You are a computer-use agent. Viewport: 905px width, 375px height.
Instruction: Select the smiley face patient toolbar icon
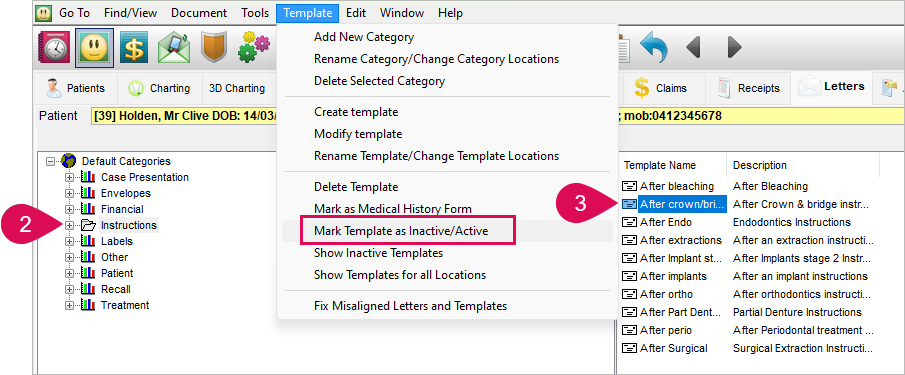pyautogui.click(x=94, y=47)
